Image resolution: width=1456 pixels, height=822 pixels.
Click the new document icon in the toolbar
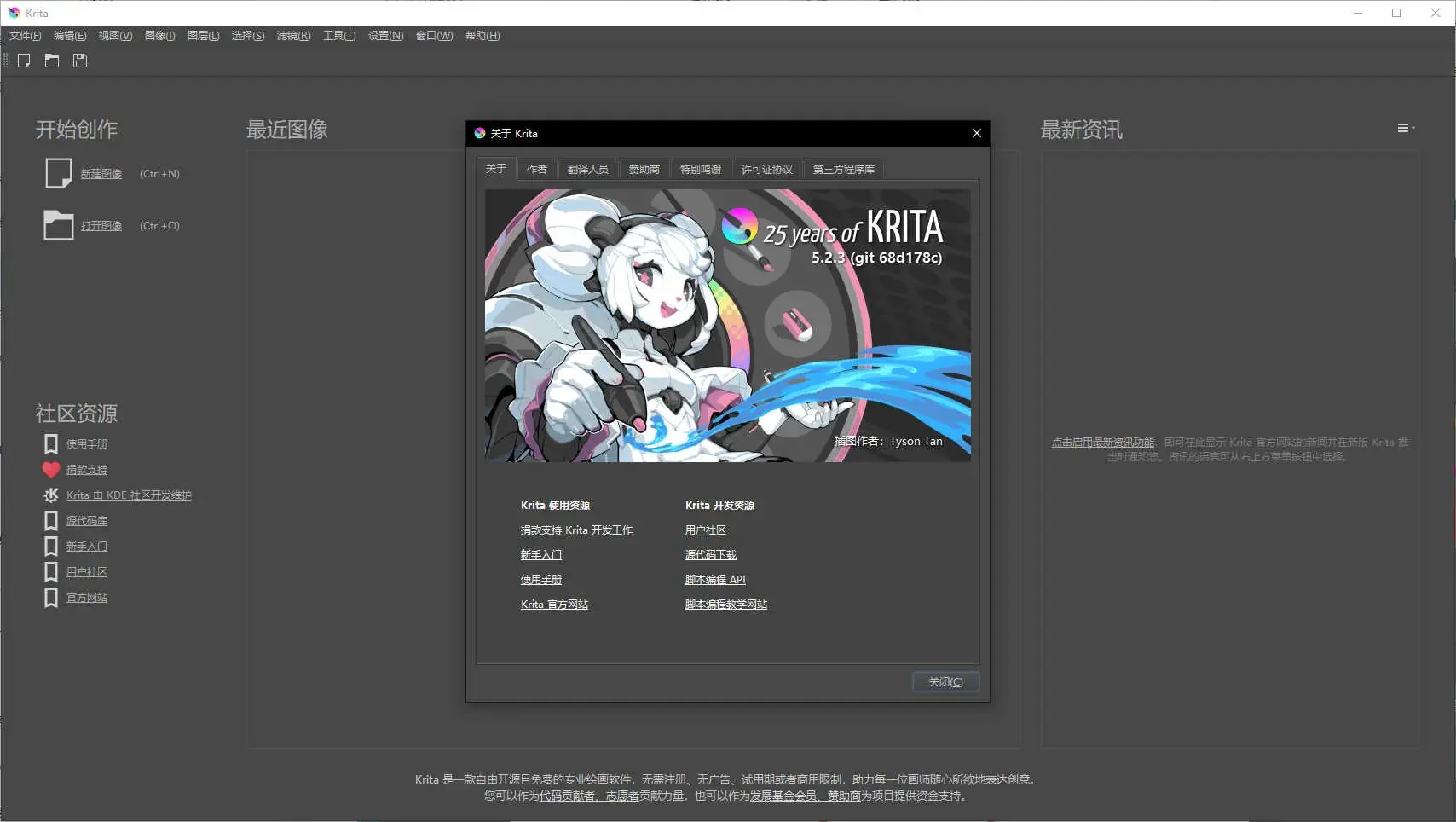point(24,61)
